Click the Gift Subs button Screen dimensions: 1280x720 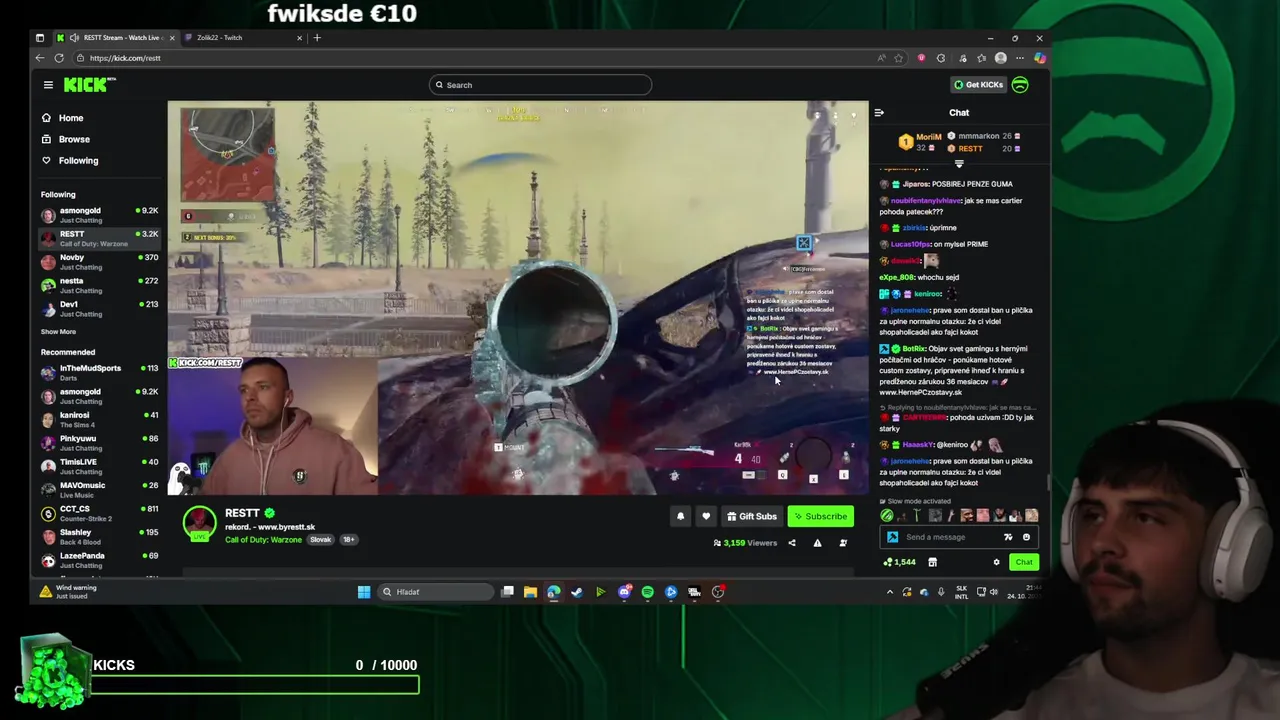tap(752, 516)
